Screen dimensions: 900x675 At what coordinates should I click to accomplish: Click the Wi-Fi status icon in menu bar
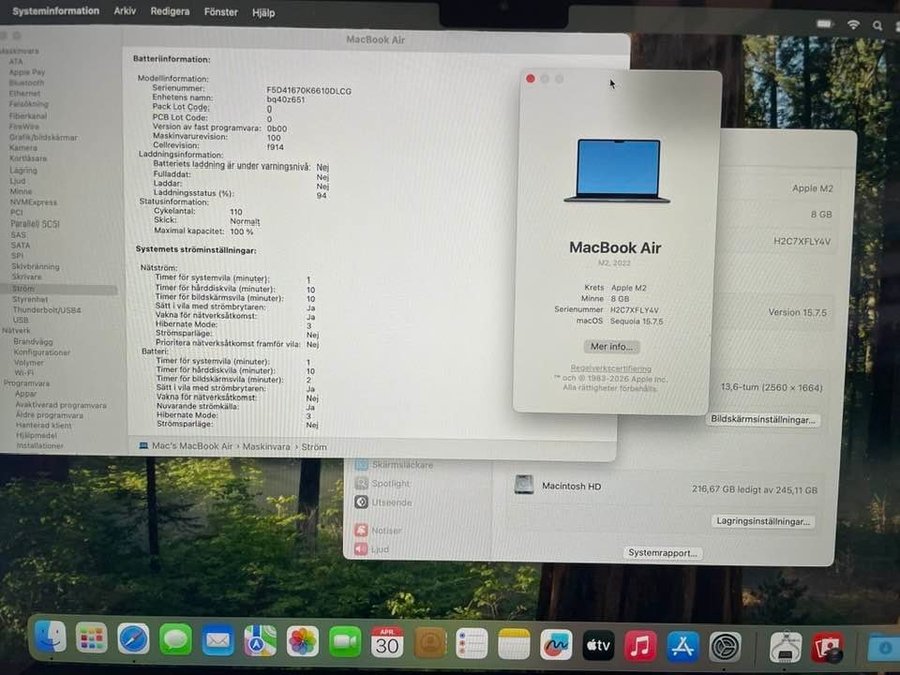pos(853,23)
